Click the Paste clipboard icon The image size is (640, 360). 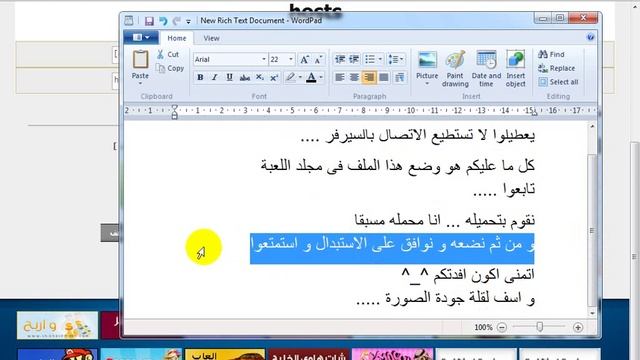(x=140, y=60)
